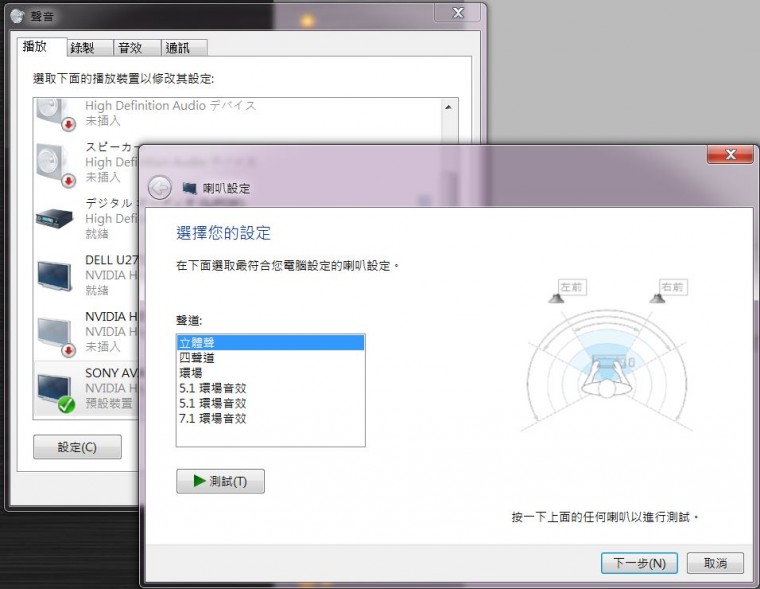Screen dimensions: 760x589
Task: Select the DELL U27 monitor device icon
Action: click(x=55, y=275)
